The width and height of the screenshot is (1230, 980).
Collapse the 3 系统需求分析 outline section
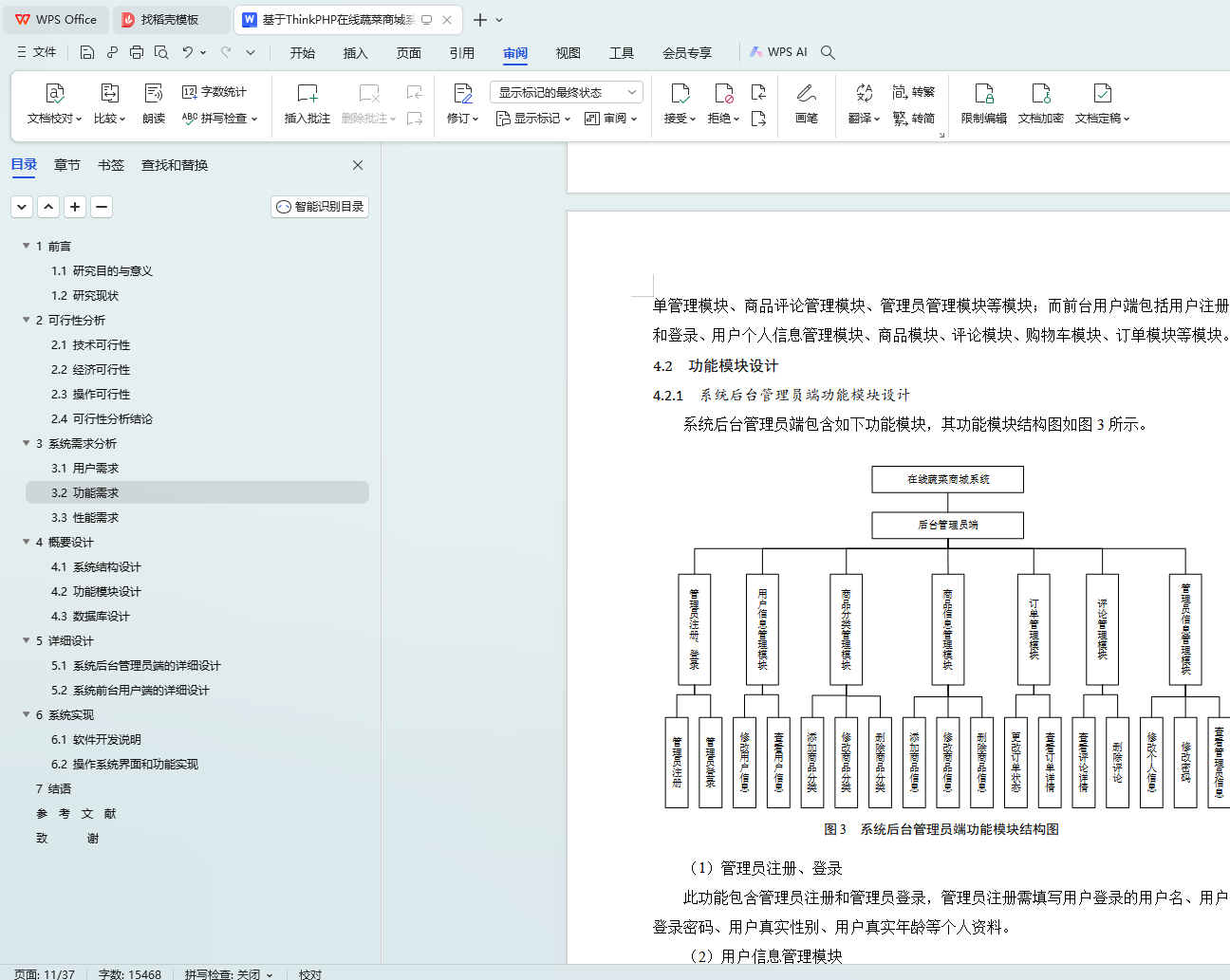pyautogui.click(x=27, y=443)
